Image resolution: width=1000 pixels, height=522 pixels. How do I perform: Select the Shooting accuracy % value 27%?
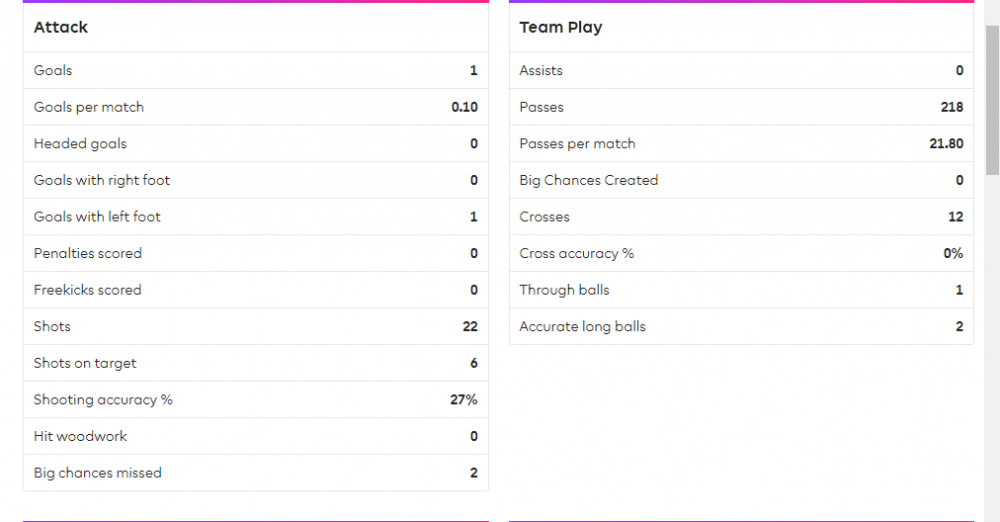click(x=463, y=400)
